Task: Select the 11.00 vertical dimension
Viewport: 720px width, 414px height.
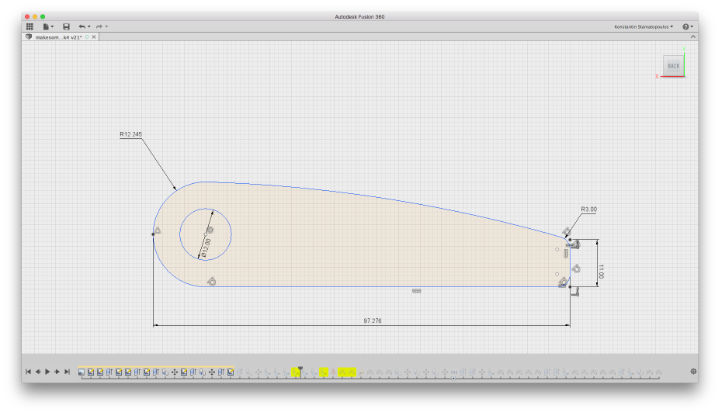Action: coord(602,271)
